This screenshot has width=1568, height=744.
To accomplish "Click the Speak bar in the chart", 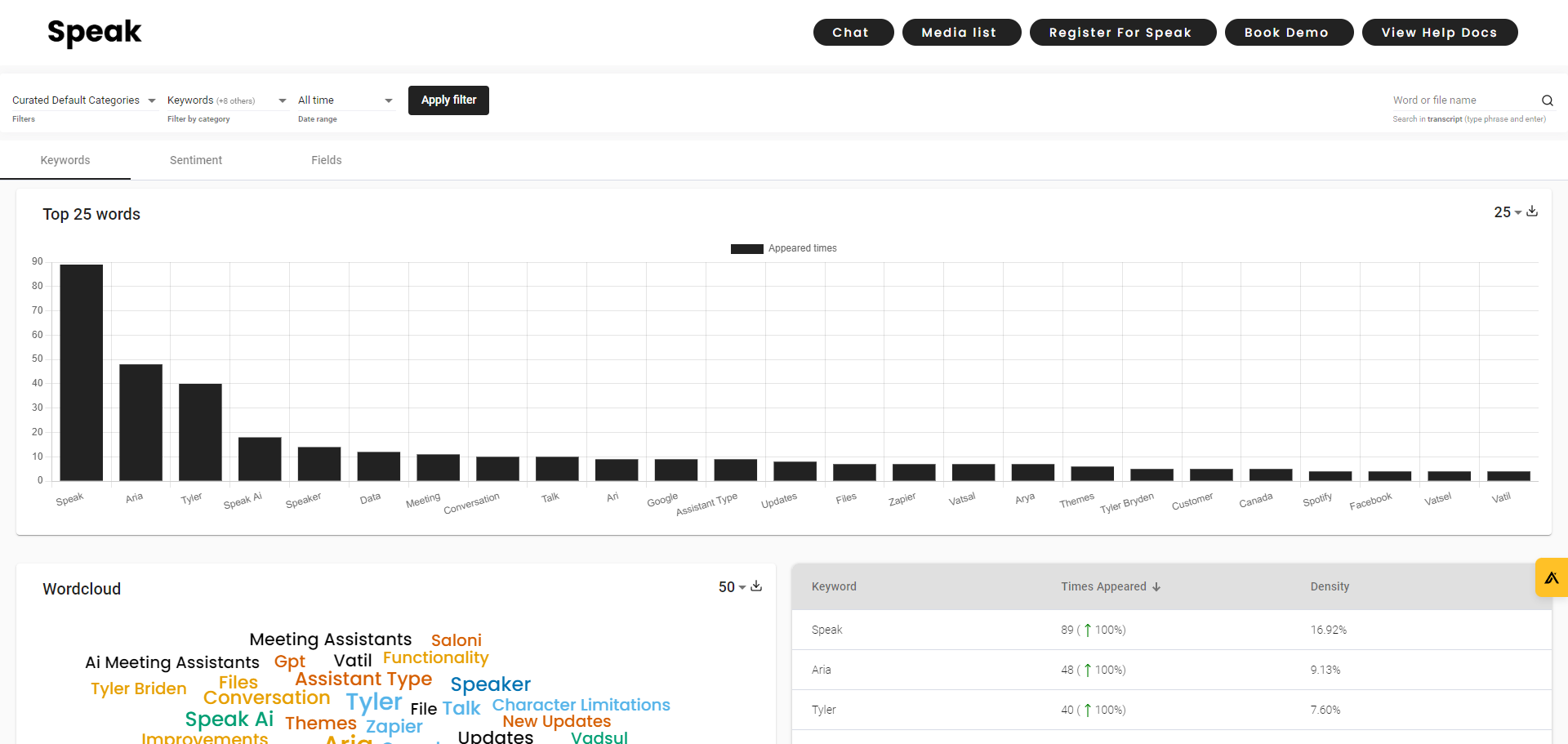I will [x=82, y=372].
